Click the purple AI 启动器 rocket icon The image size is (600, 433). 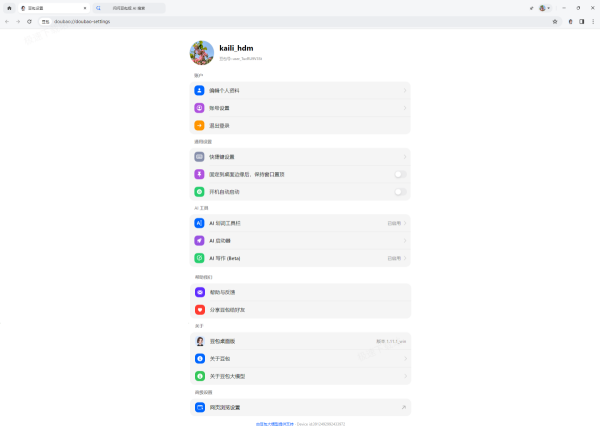(x=200, y=241)
